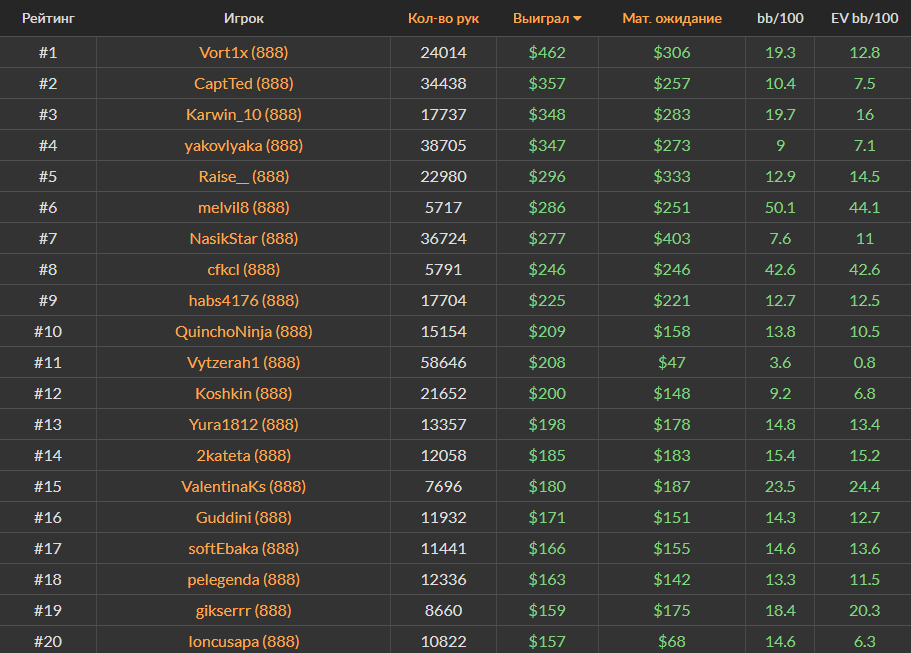Open player CaptTed (888) profile
Viewport: 911px width, 653px height.
[243, 83]
